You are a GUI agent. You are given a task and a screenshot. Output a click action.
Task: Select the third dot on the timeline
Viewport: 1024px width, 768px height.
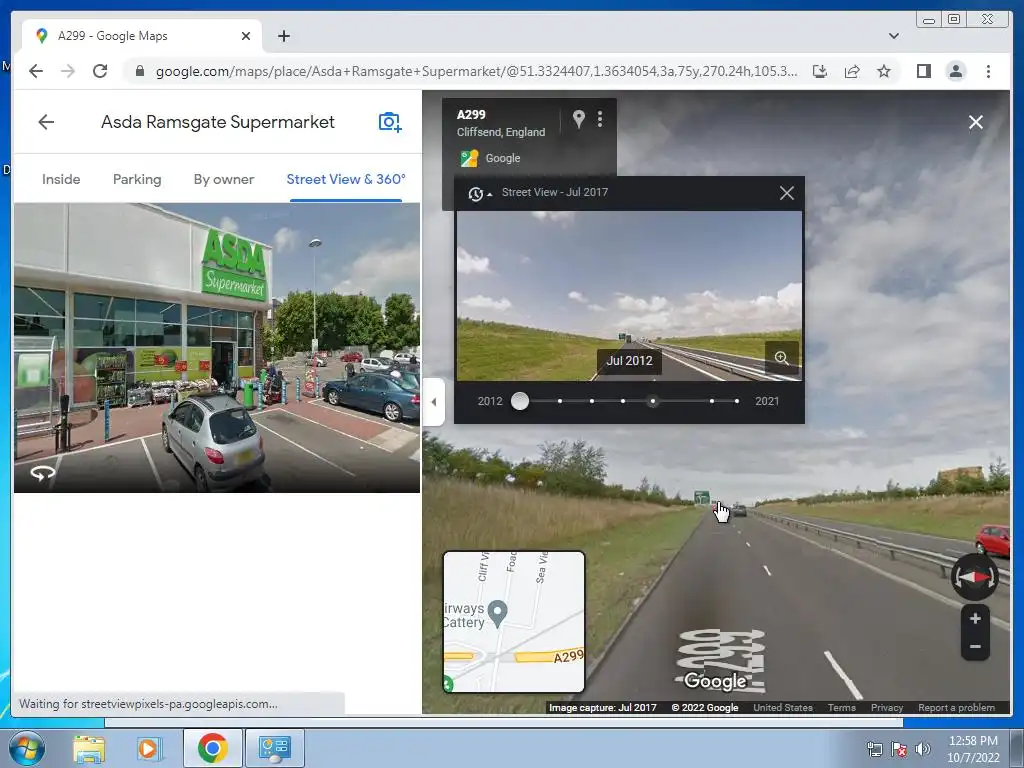[592, 401]
